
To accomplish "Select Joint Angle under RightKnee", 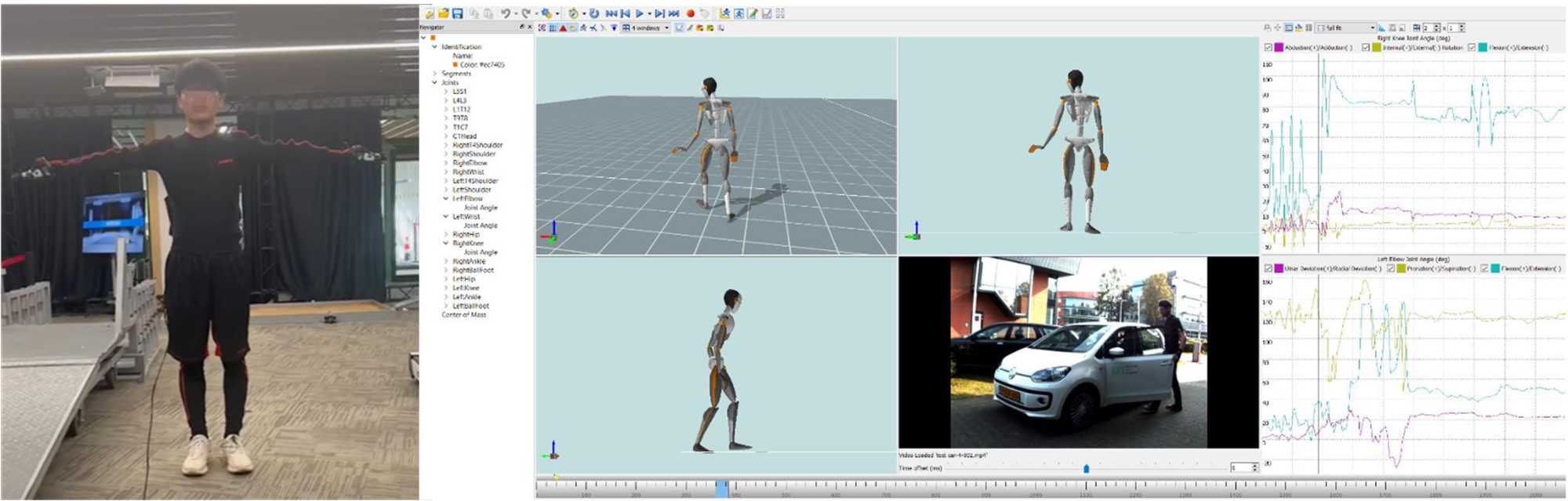I will pos(480,252).
